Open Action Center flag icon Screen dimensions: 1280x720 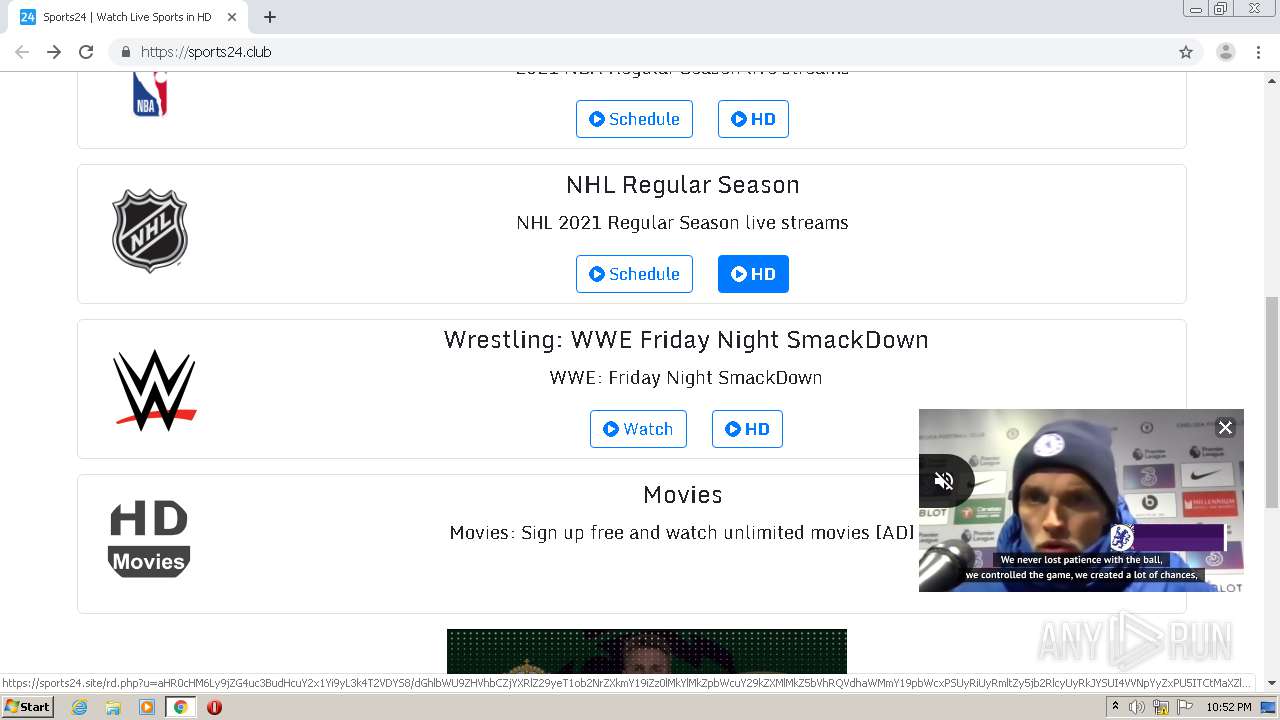tap(1185, 707)
